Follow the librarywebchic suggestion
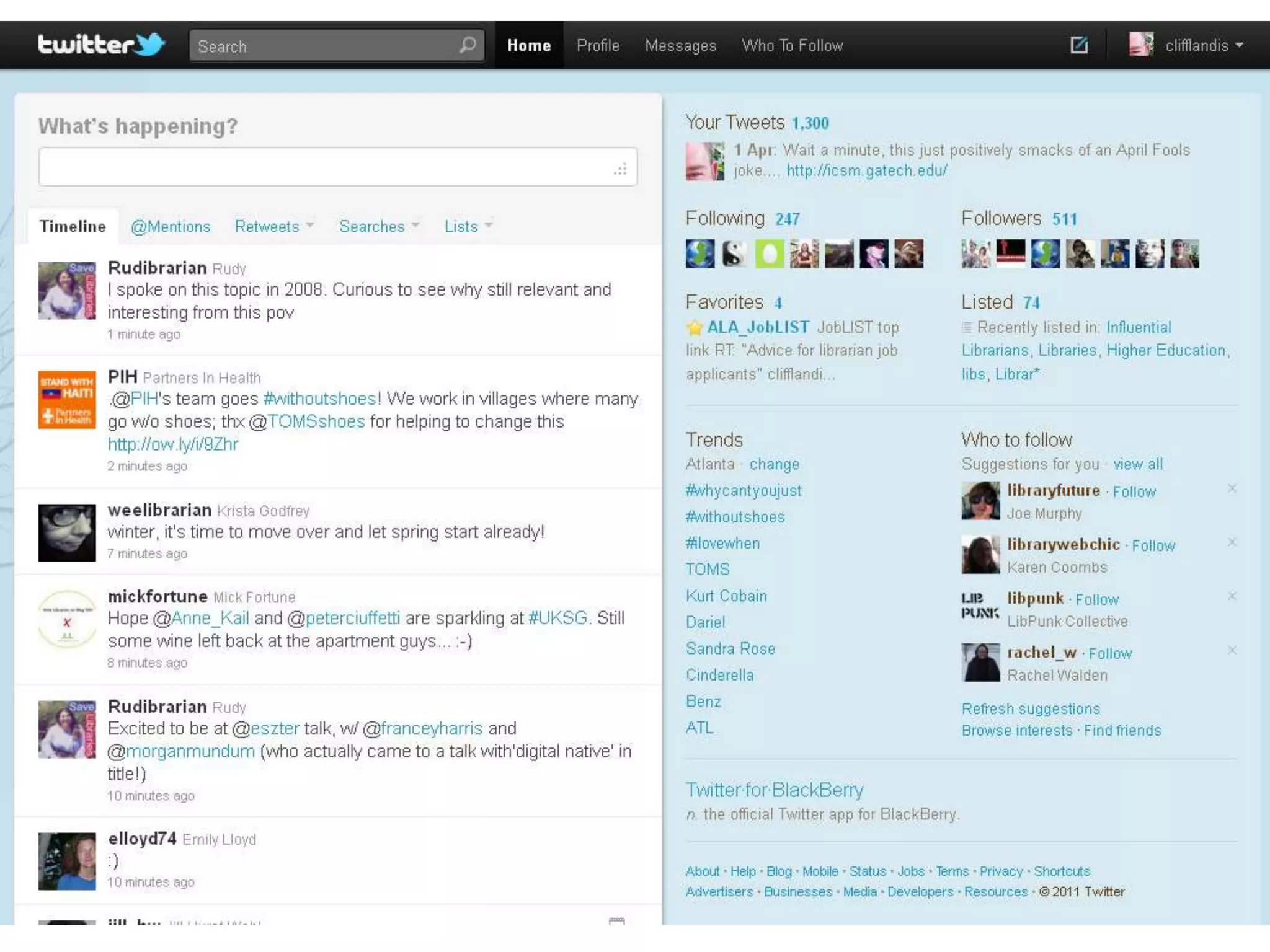Image resolution: width=1270 pixels, height=952 pixels. pos(1153,546)
